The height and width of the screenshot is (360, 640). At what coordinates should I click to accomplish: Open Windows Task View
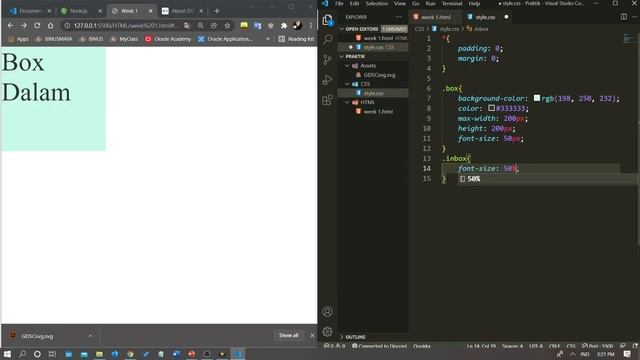(x=52, y=354)
